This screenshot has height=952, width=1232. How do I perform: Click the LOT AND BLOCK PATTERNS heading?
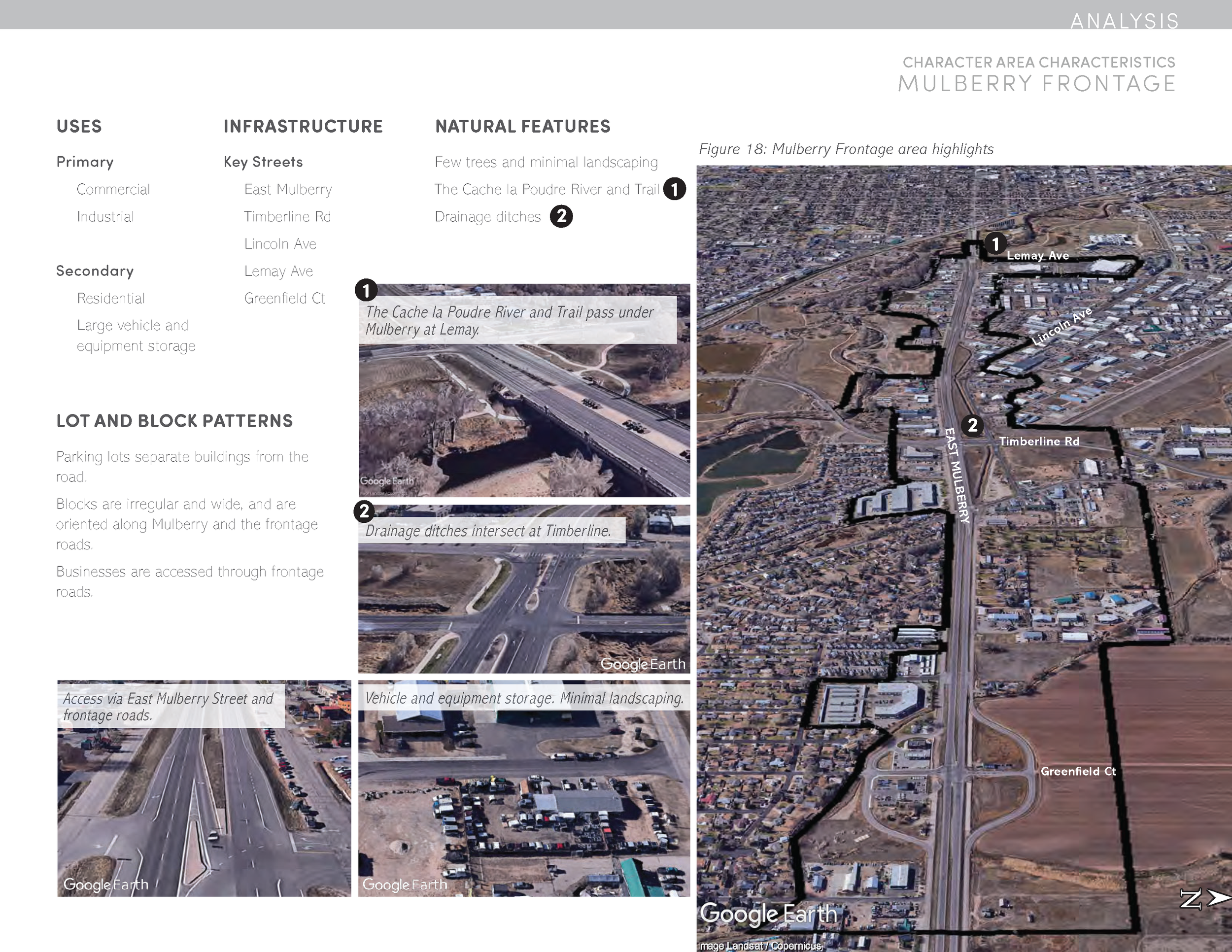point(174,421)
